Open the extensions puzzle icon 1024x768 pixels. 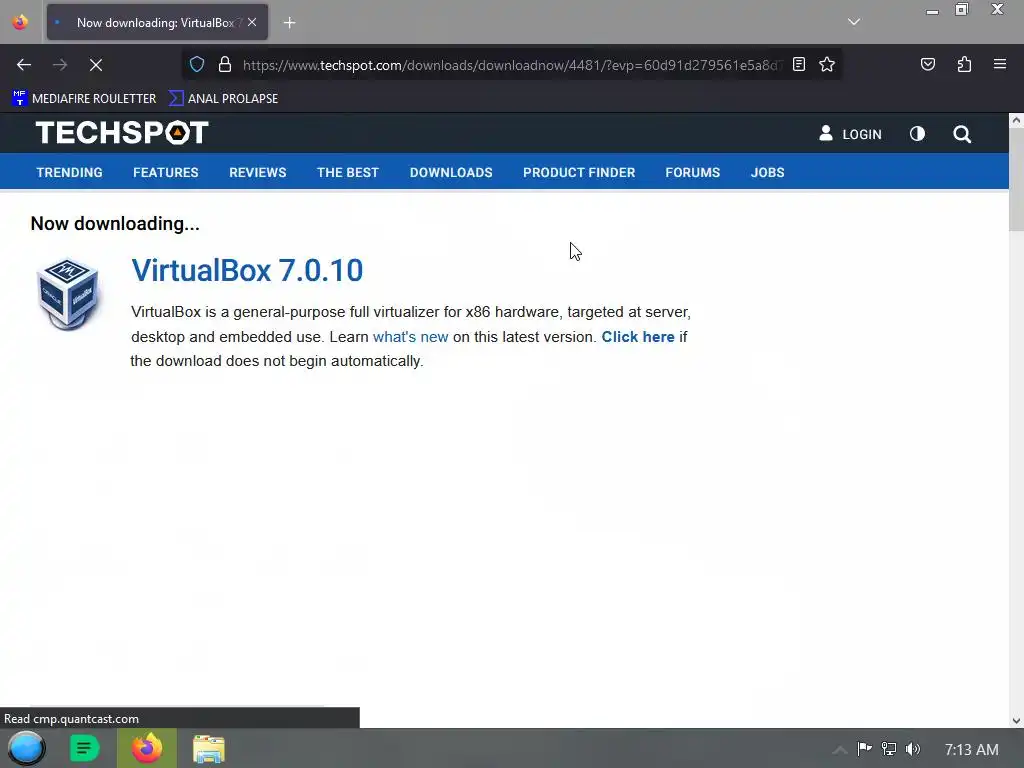[964, 64]
